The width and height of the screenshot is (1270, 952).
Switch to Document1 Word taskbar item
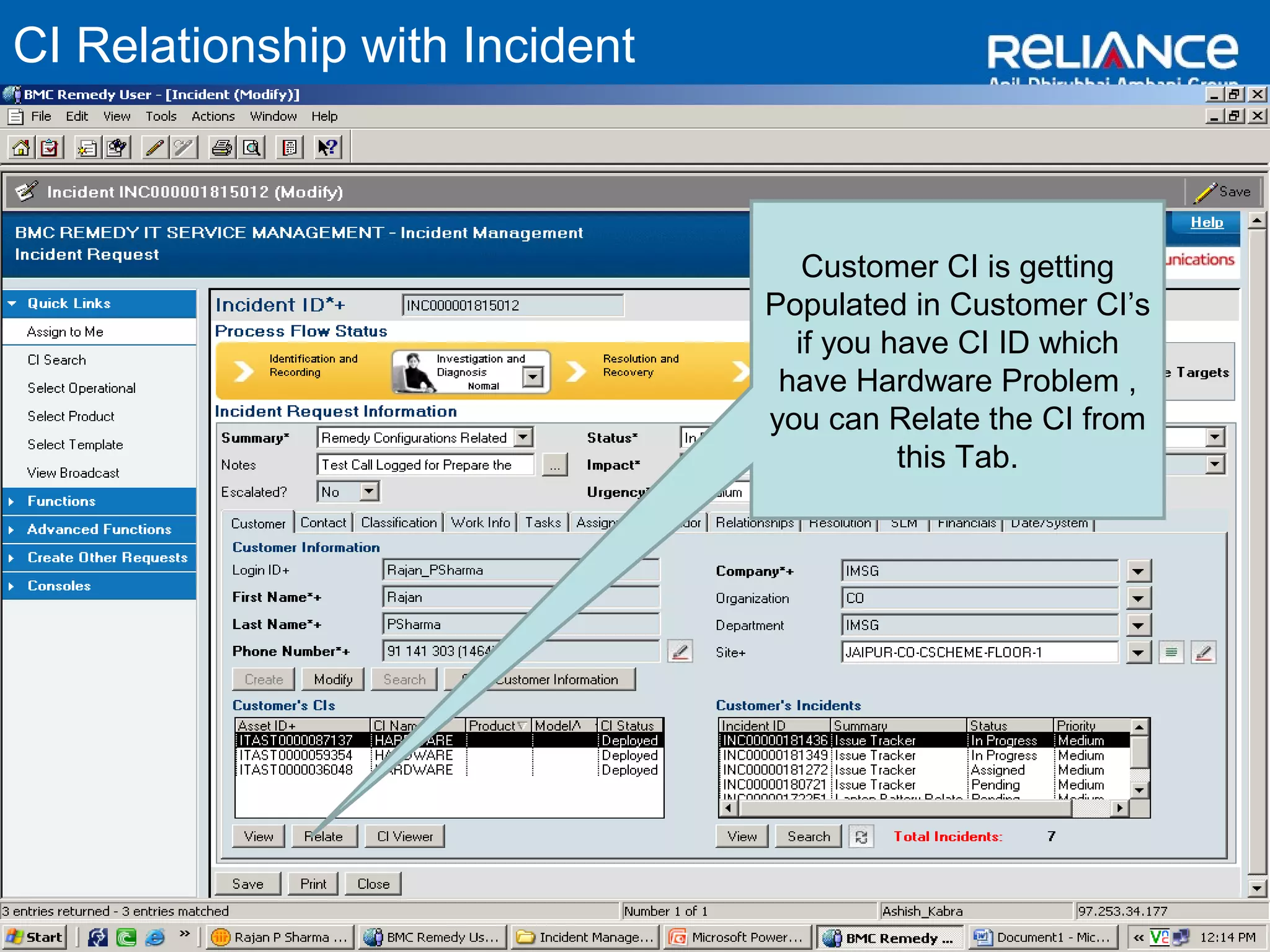click(x=1045, y=937)
